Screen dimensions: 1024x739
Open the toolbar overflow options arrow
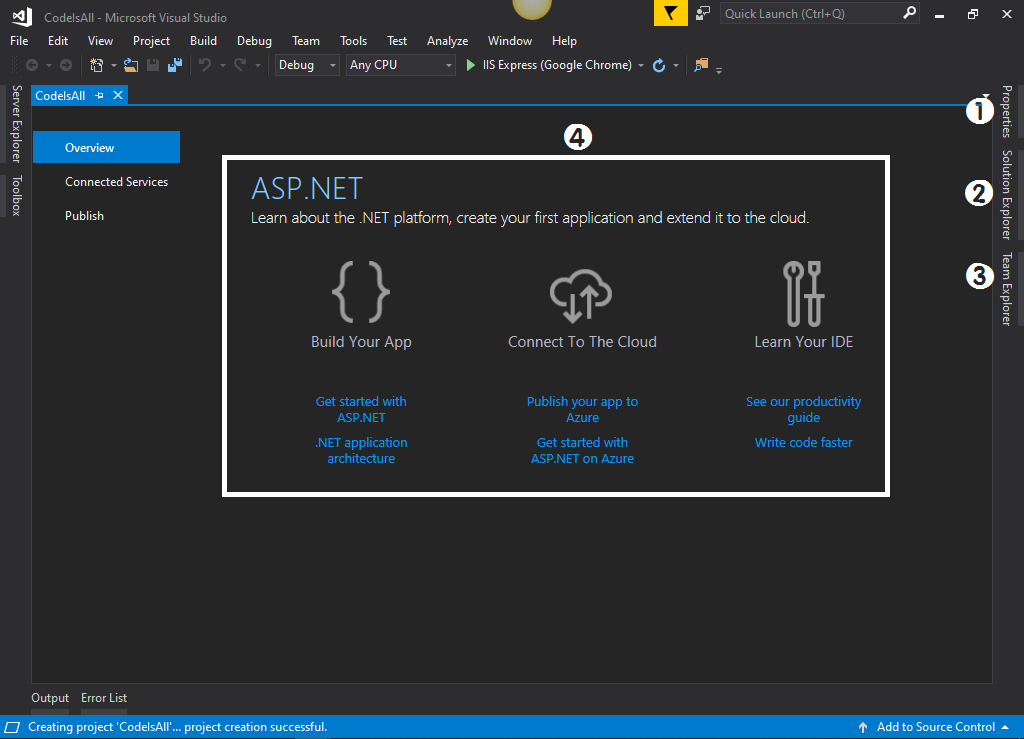pos(719,70)
